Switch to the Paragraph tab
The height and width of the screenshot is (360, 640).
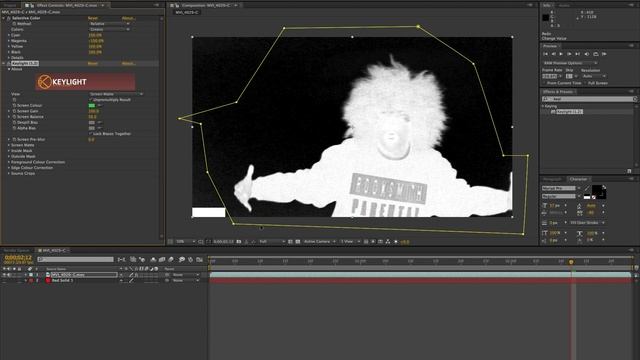[x=552, y=179]
